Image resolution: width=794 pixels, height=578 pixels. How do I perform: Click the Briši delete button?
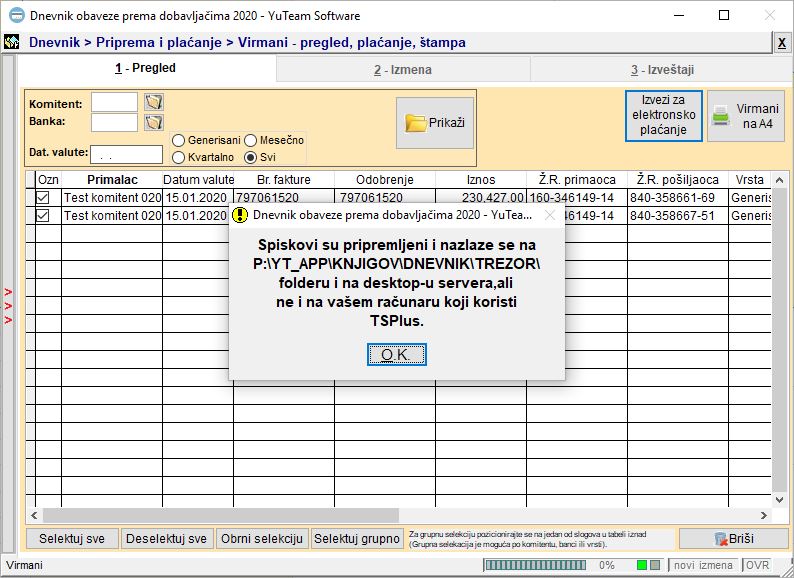pos(734,539)
